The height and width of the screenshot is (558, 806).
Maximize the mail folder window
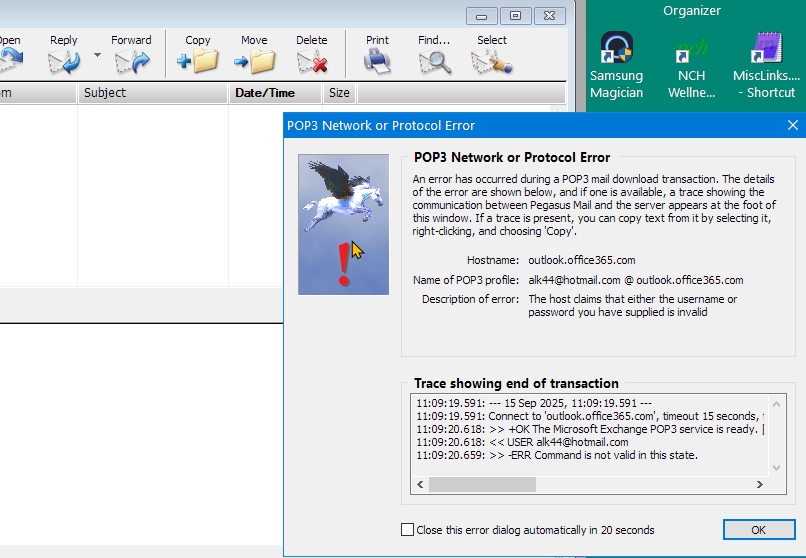(x=515, y=16)
